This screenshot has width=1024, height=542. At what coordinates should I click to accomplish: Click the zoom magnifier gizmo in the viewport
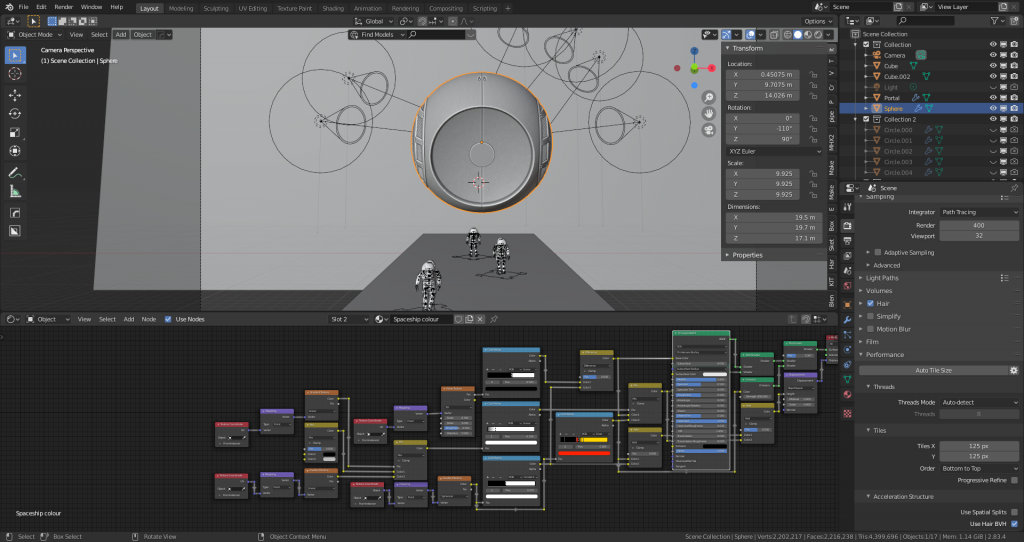(x=708, y=97)
